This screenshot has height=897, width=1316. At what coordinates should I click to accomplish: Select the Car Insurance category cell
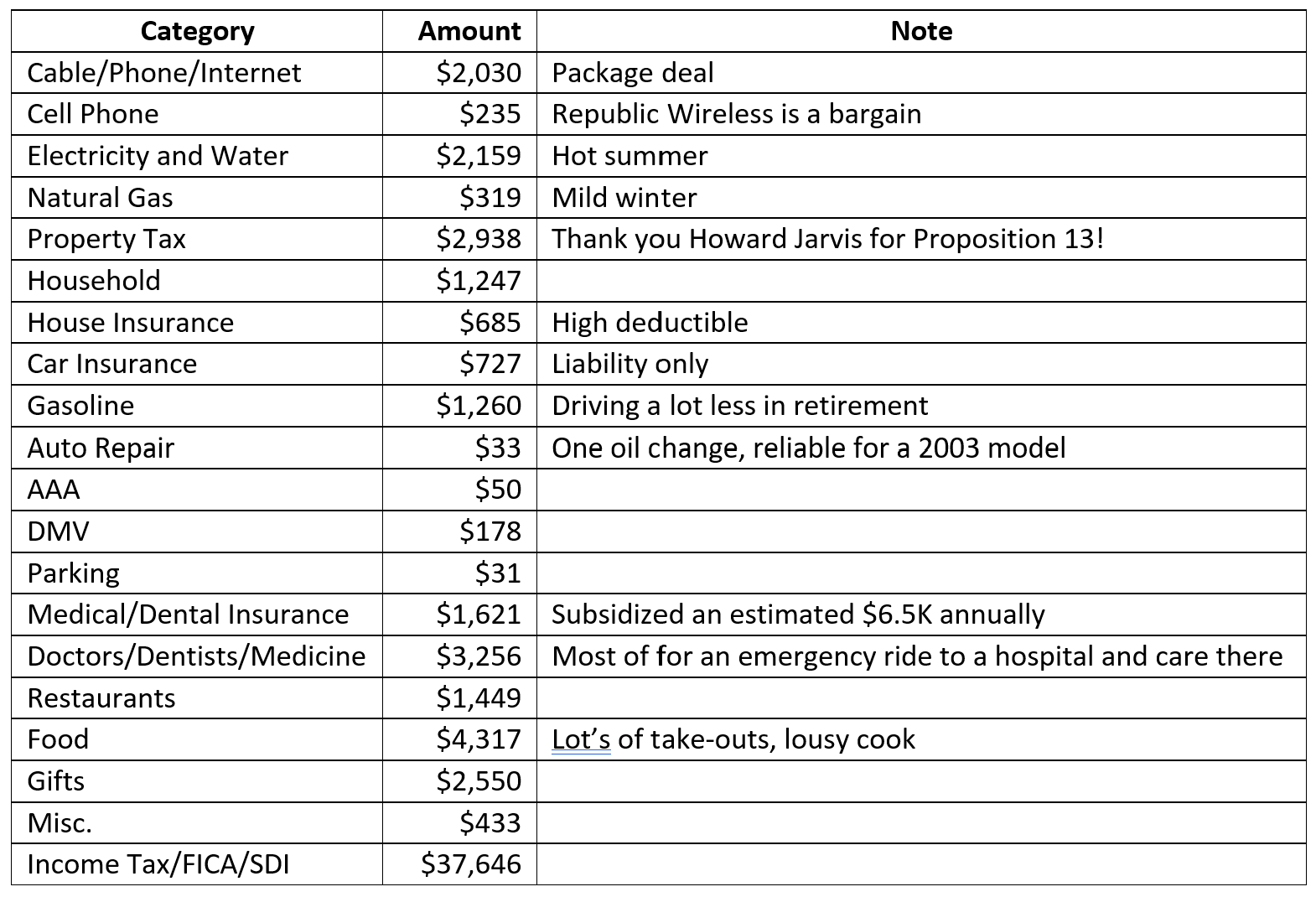tap(197, 364)
